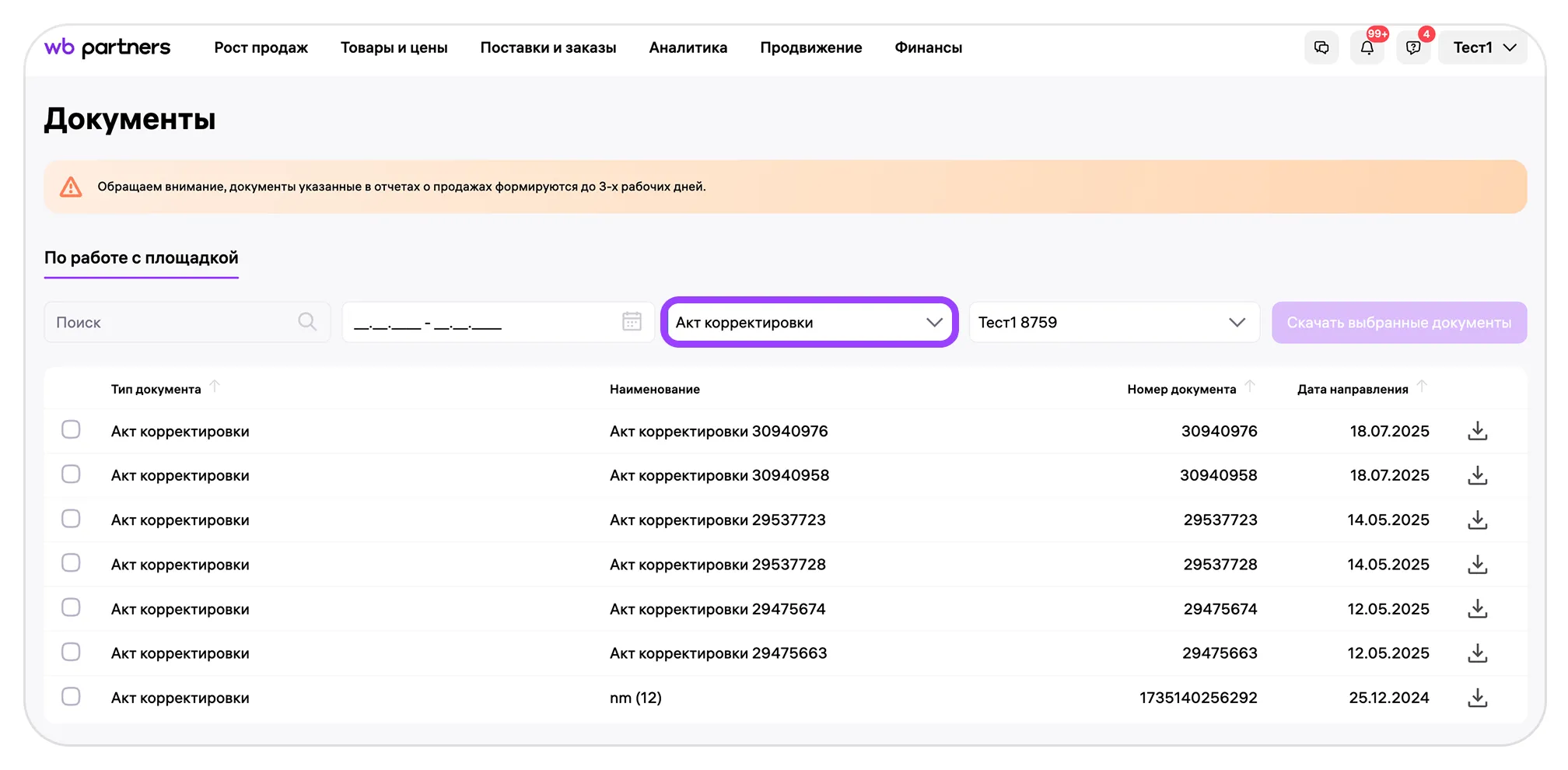Screen dimensions: 1568x770
Task: Check the box for document 1735140256292
Action: pyautogui.click(x=71, y=697)
